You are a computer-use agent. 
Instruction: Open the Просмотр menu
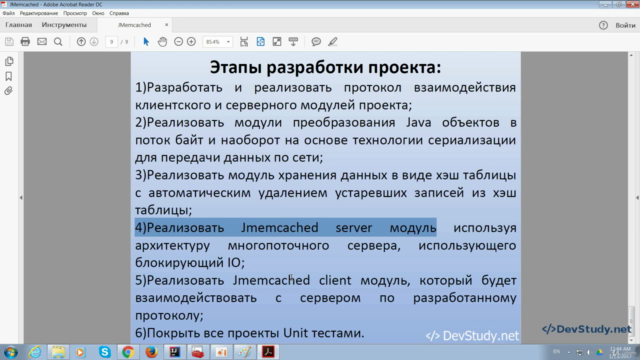(75, 13)
